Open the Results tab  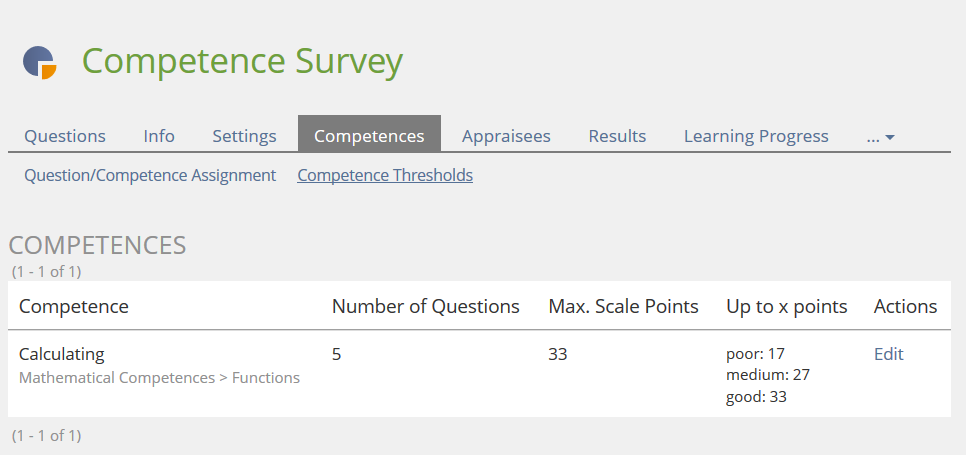point(617,136)
